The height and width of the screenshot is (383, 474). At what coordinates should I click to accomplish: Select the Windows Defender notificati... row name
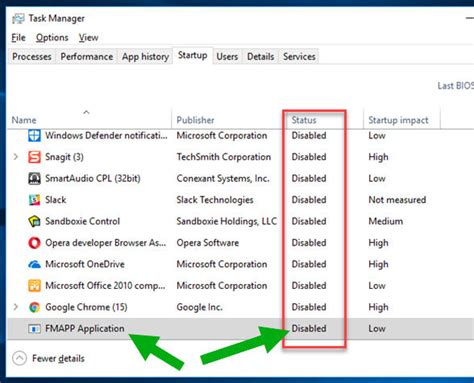(106, 136)
